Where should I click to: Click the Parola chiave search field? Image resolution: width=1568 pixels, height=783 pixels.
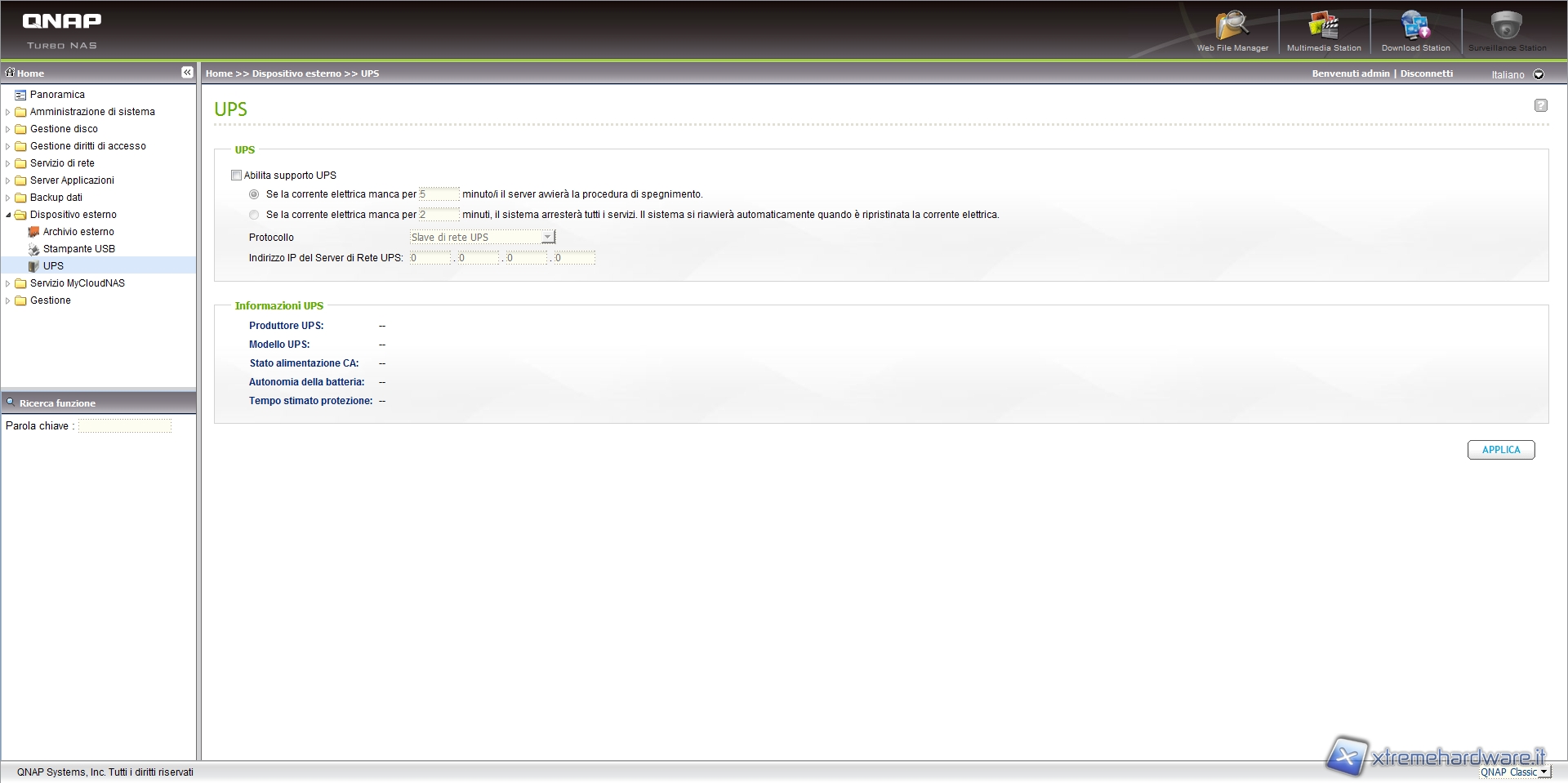(x=125, y=426)
